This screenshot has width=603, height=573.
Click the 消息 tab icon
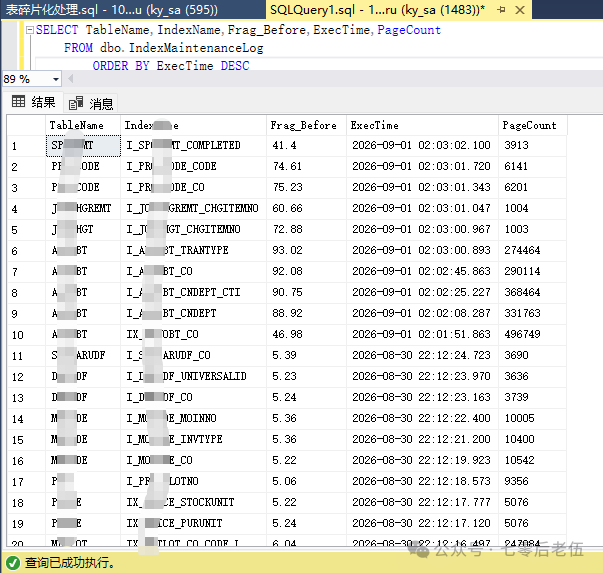76,103
